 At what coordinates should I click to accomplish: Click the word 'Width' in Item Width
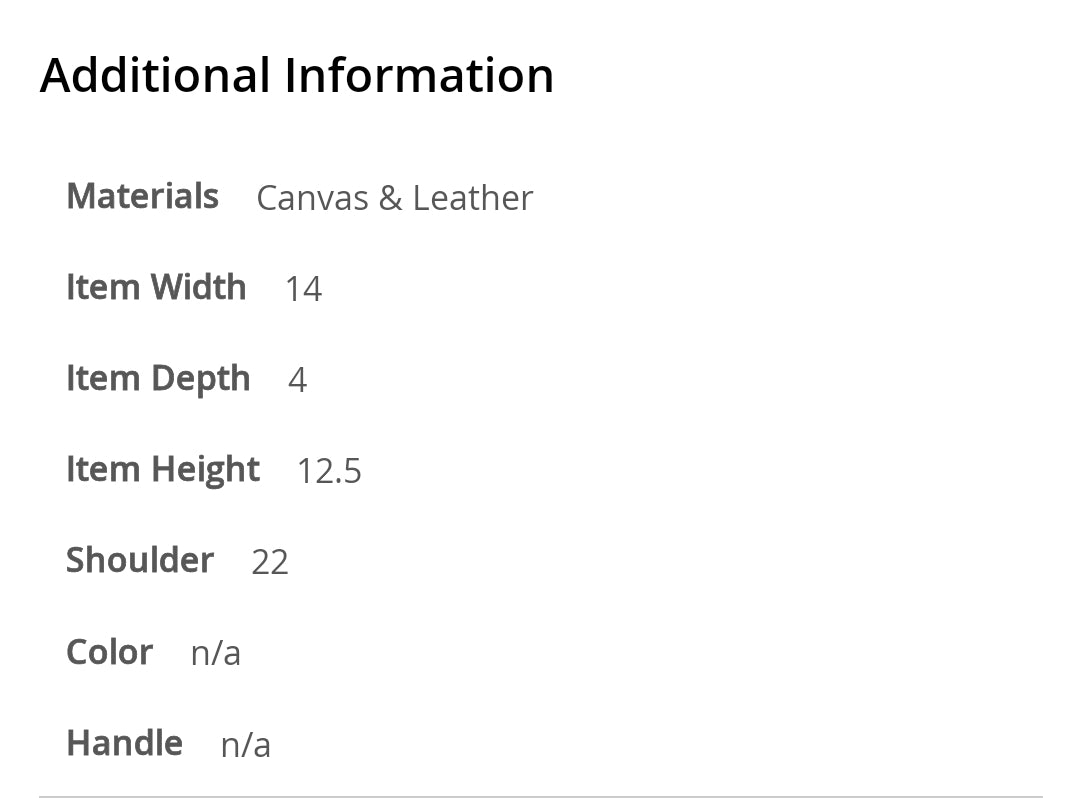pyautogui.click(x=198, y=287)
